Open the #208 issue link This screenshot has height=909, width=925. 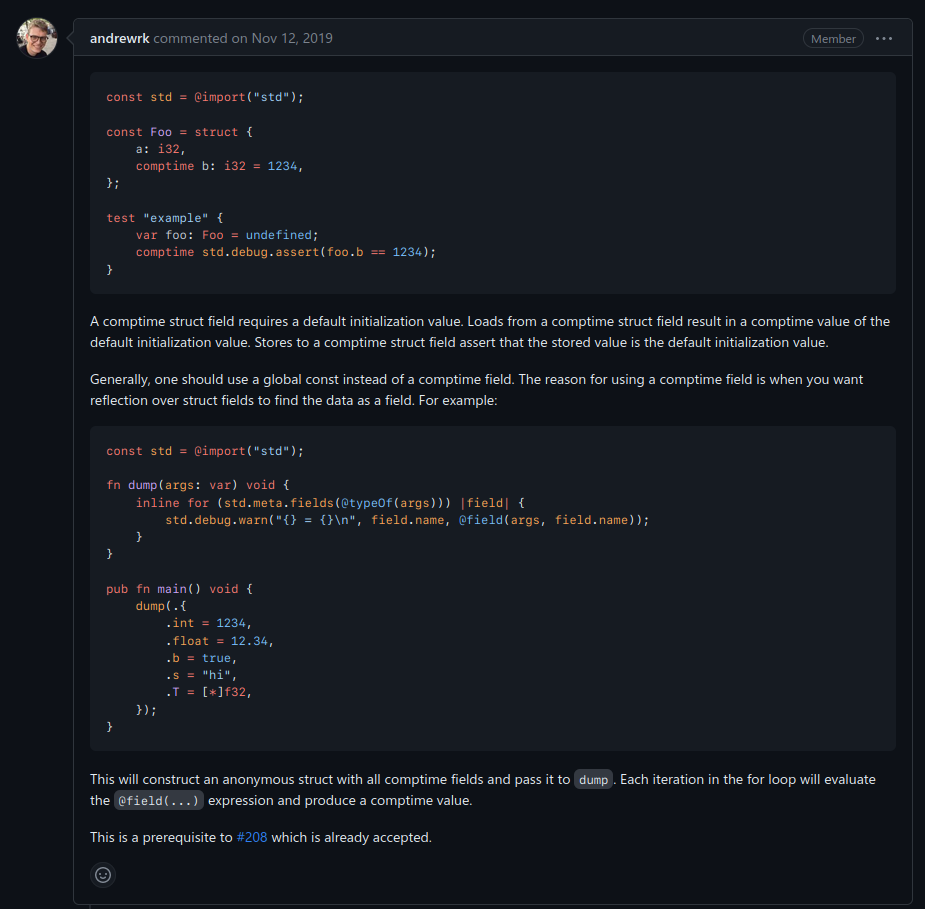click(252, 837)
